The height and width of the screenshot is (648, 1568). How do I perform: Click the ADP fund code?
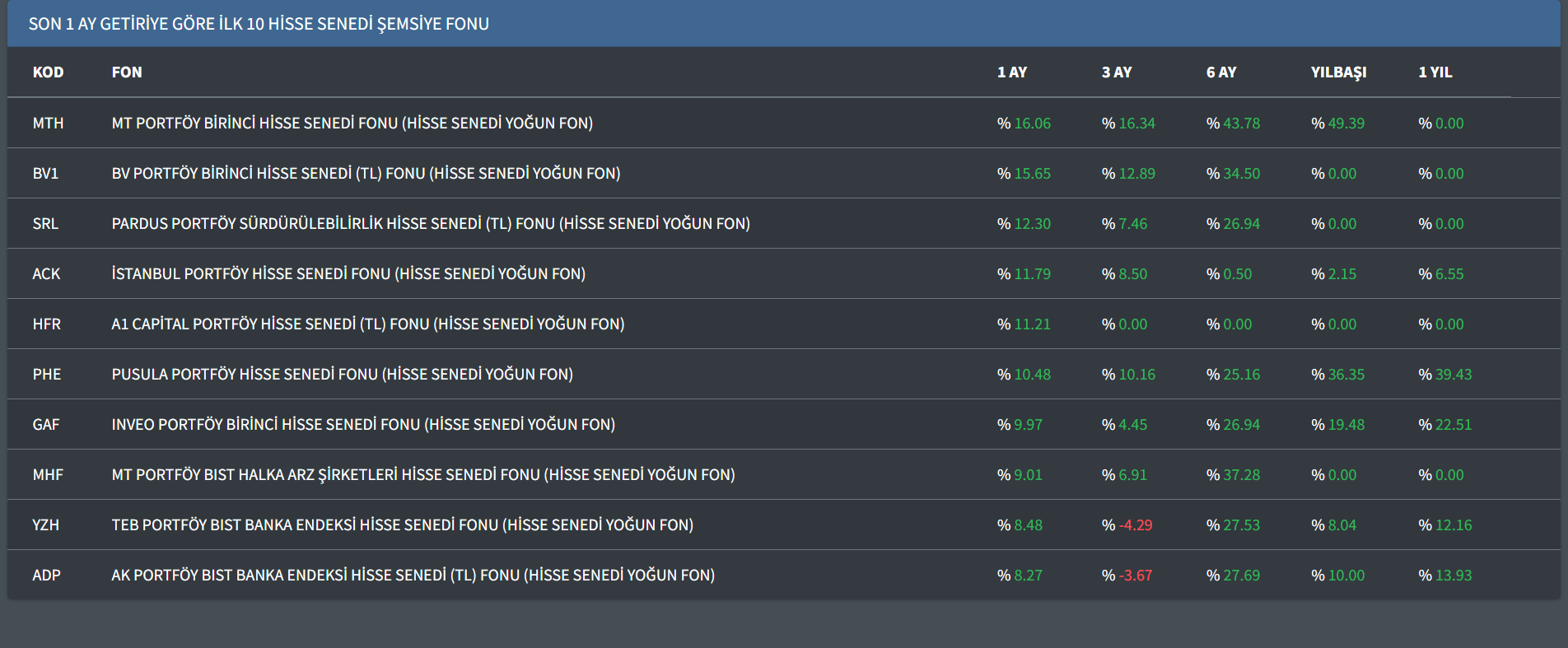point(46,576)
